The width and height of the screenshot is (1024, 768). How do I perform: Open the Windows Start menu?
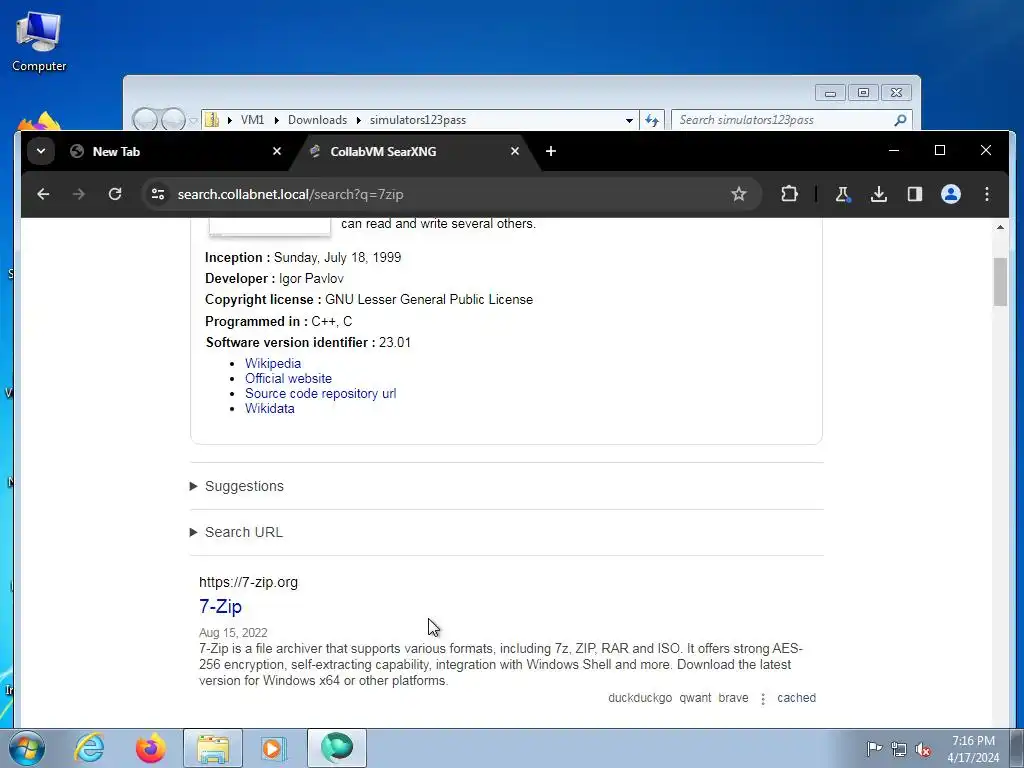tap(27, 748)
